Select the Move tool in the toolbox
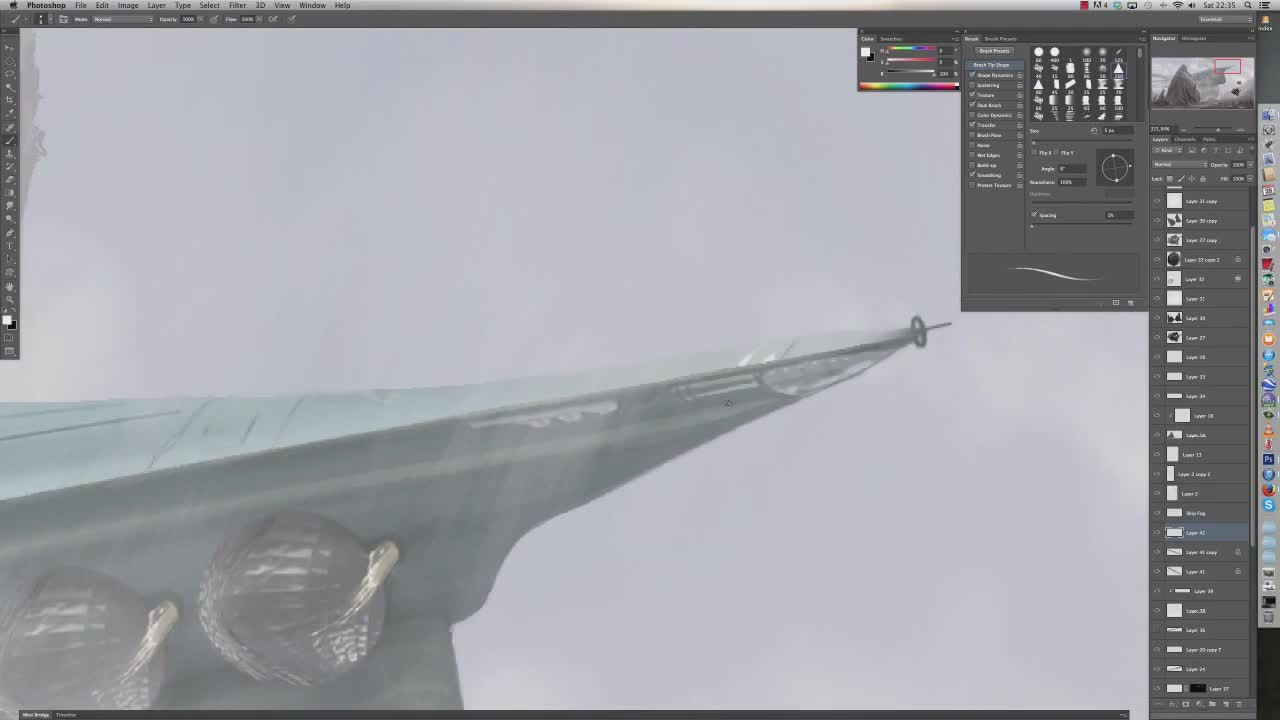 pyautogui.click(x=10, y=48)
